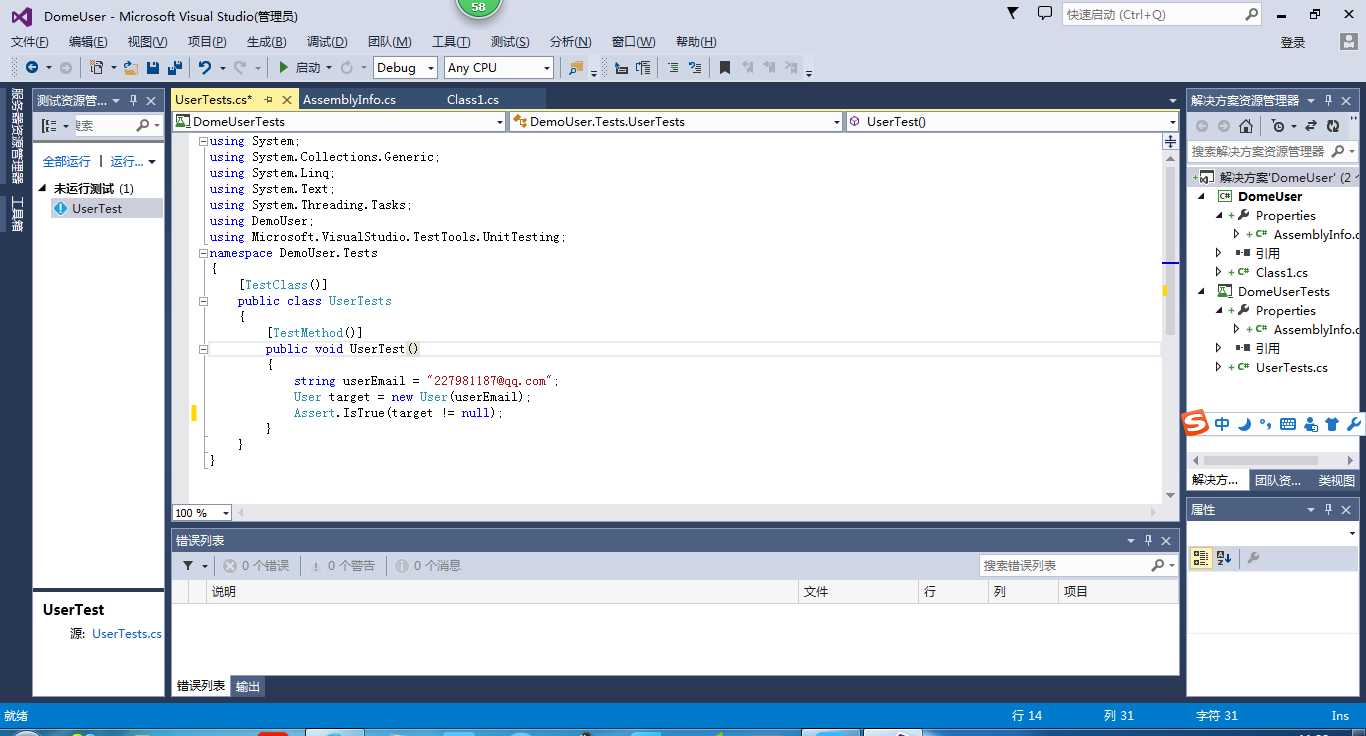The image size is (1366, 736).
Task: Click the Sogou input method S icon
Action: (x=1196, y=423)
